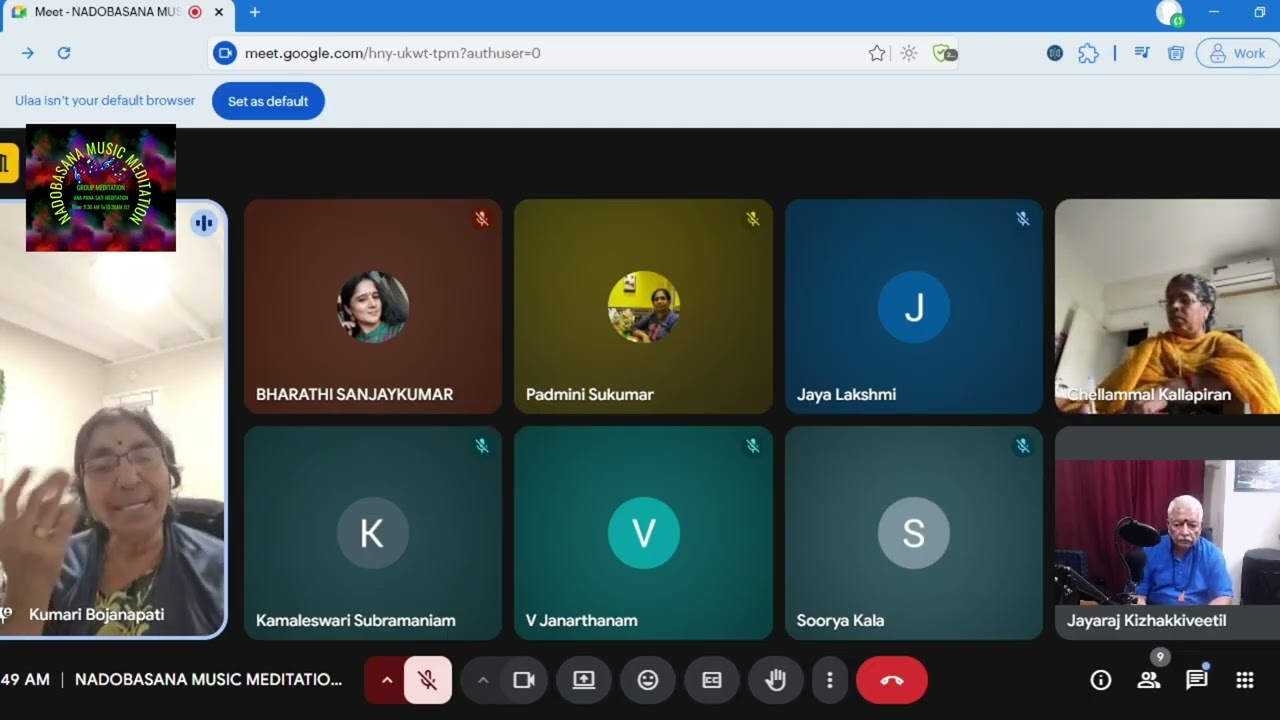Click the Padmini Sukumar name label

[589, 395]
